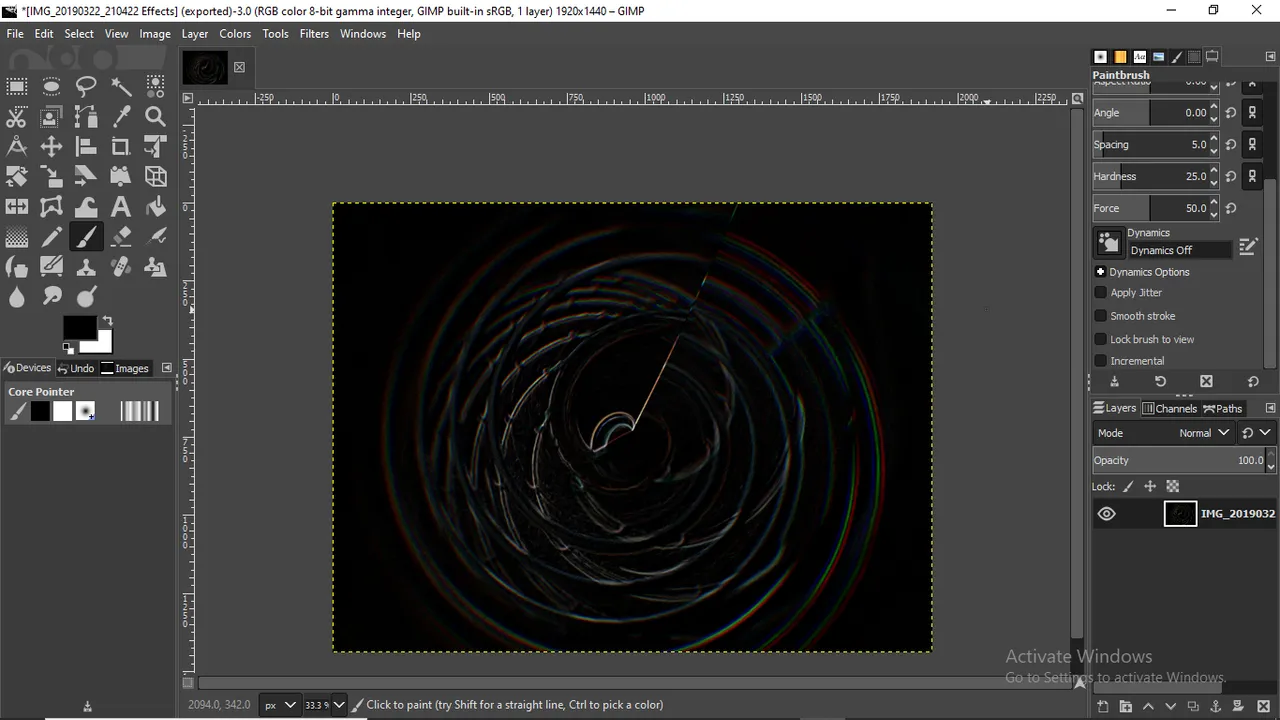Open the layer mode group switch dropdown

tap(1256, 433)
